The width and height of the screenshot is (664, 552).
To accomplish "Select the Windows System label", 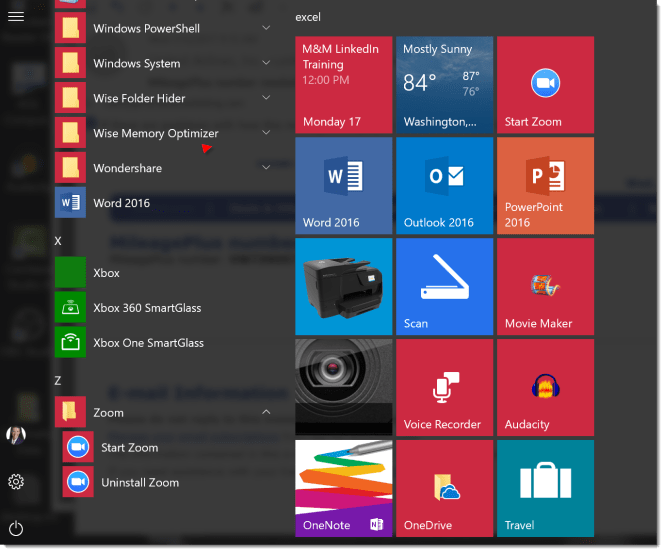I will tap(137, 64).
